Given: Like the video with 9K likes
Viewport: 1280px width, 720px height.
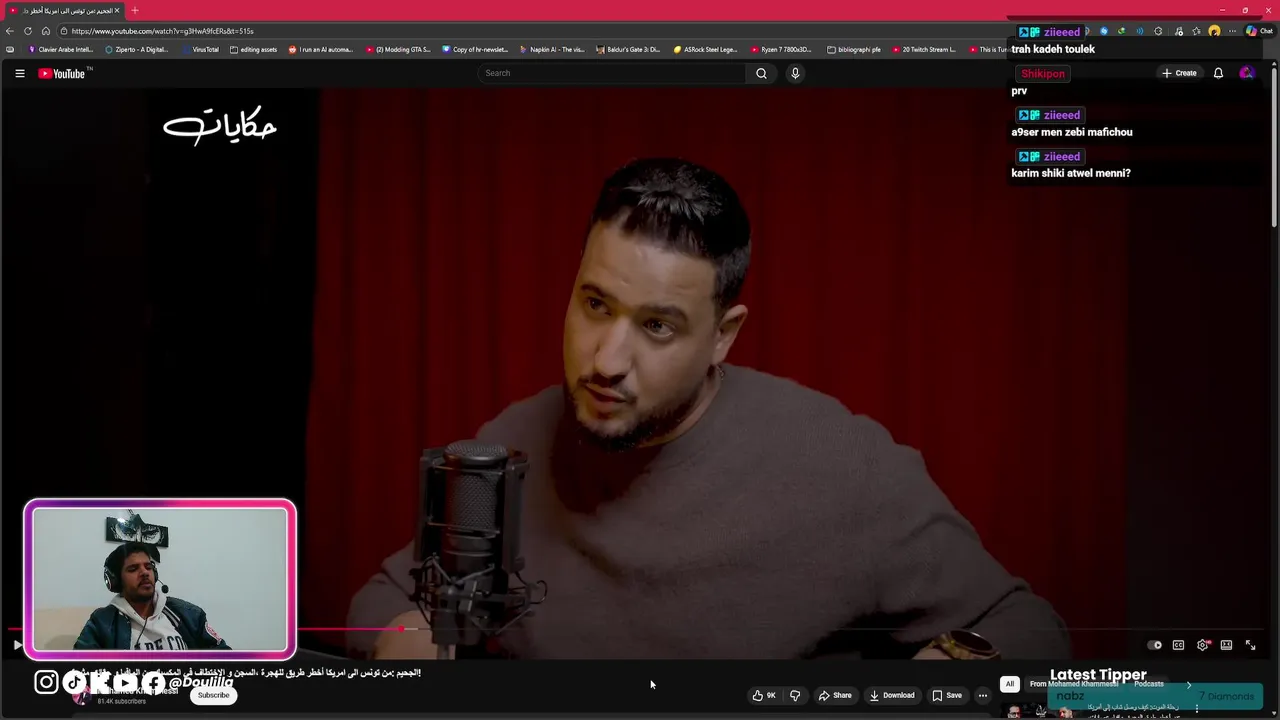Looking at the screenshot, I should tap(764, 695).
